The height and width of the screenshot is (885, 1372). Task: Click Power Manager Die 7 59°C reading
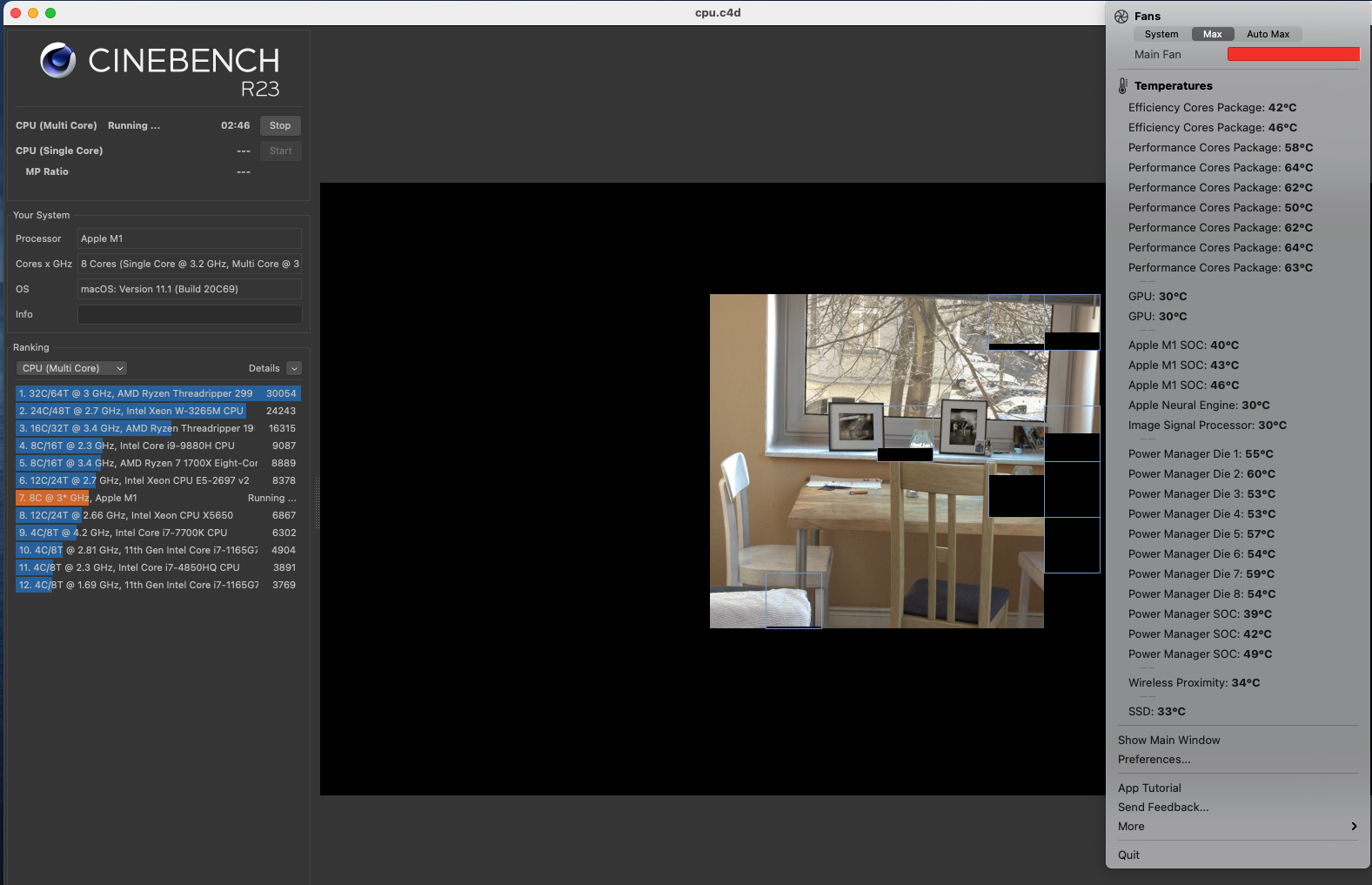[x=1201, y=574]
